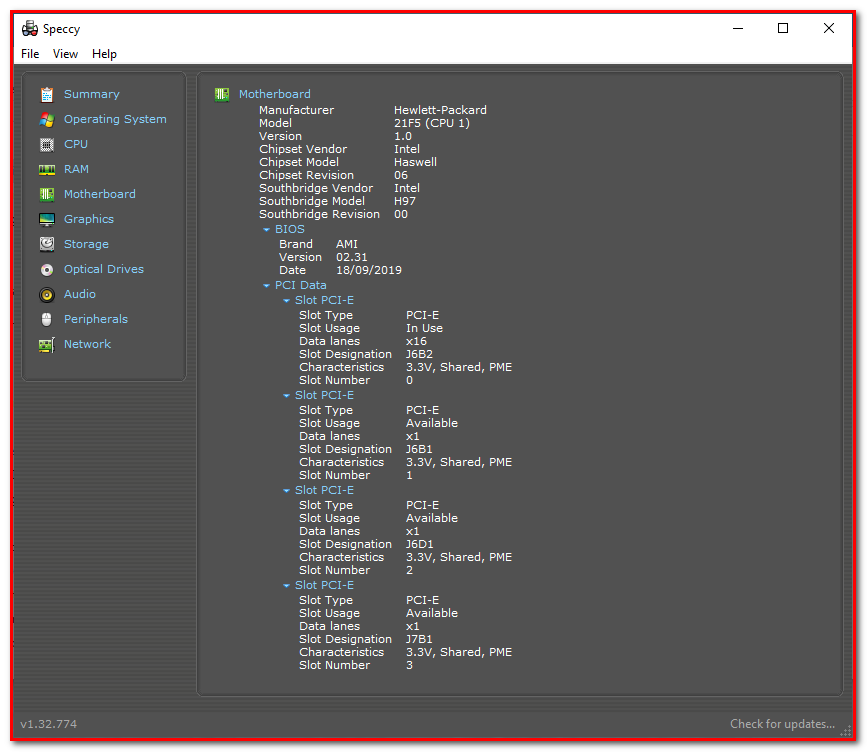
Task: Click the Slot Designation value J6B1
Action: tap(419, 450)
